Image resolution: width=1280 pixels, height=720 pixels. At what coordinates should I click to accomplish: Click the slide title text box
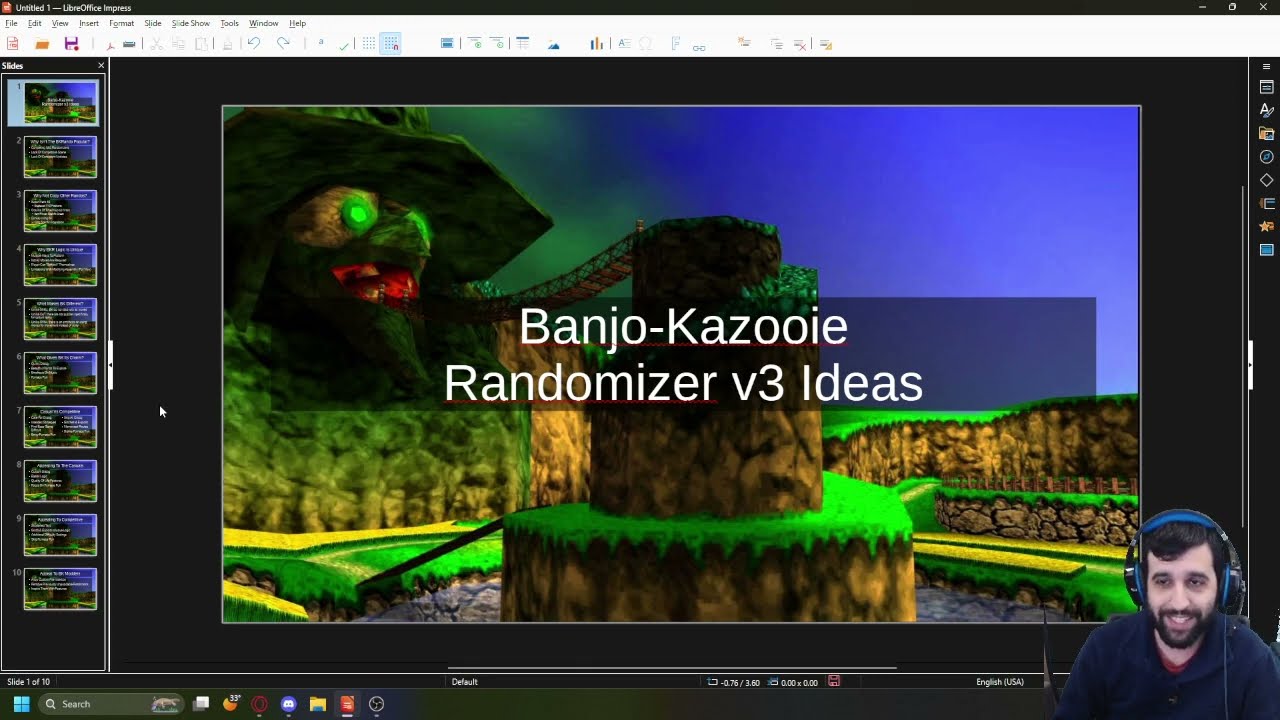[x=683, y=355]
